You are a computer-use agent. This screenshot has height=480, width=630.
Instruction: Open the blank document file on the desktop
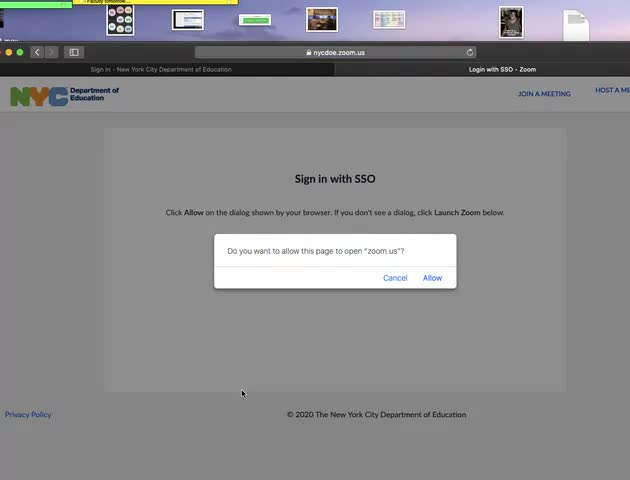[576, 25]
